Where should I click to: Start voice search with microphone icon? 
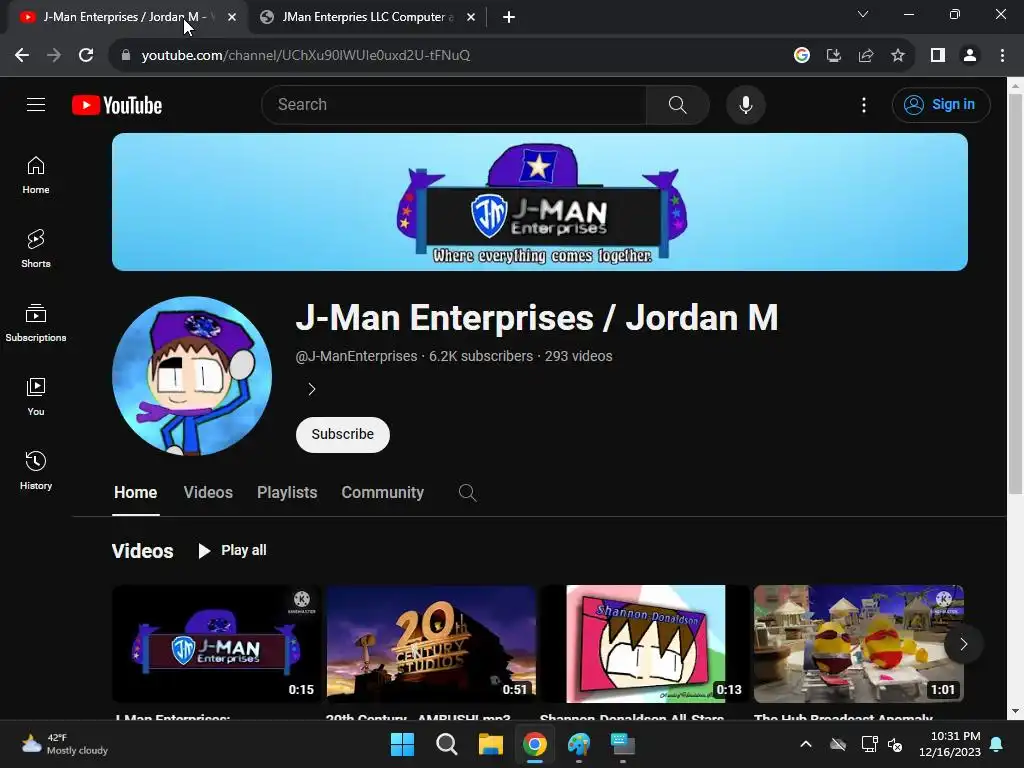tap(745, 104)
